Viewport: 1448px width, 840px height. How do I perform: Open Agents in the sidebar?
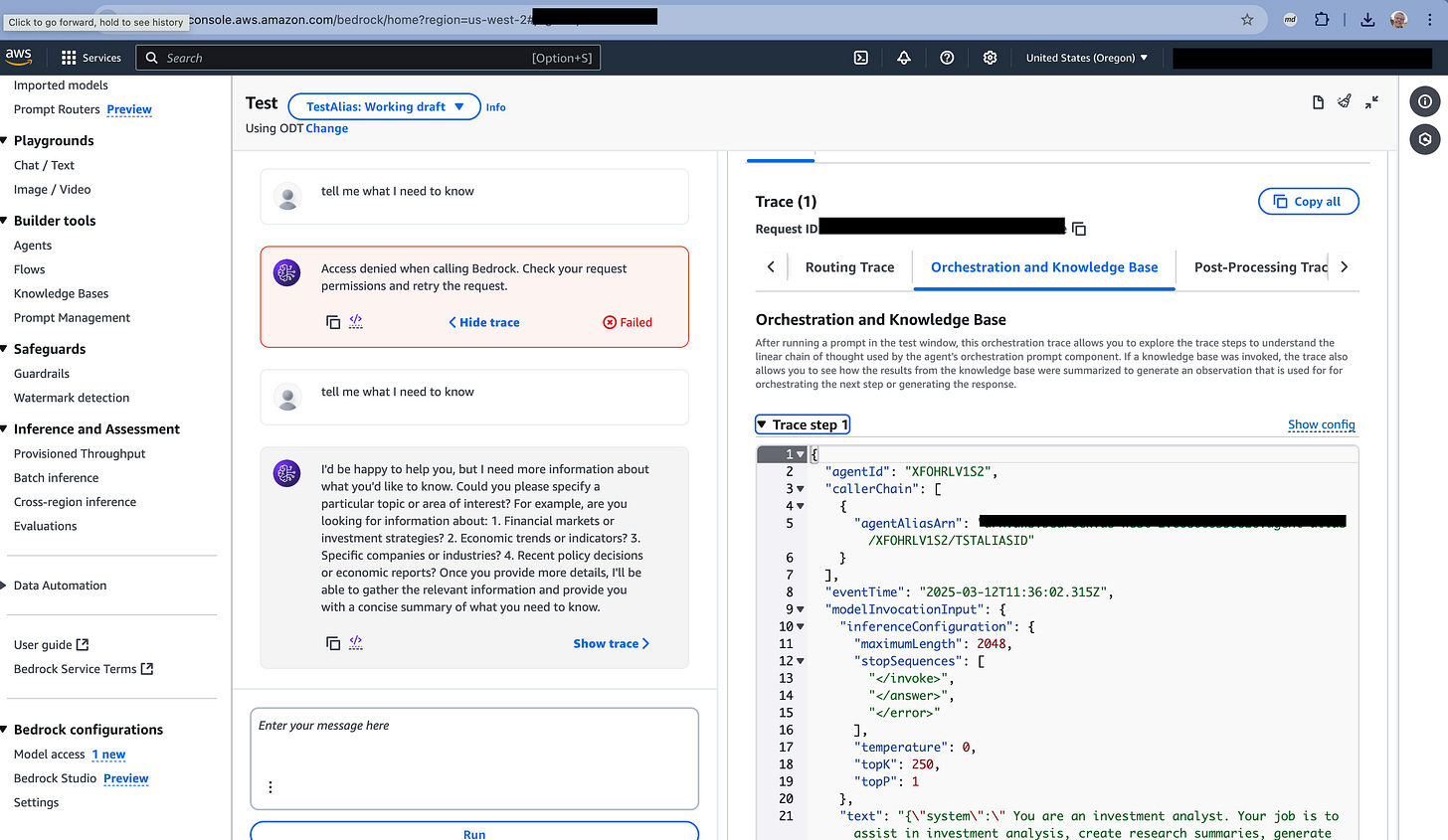tap(33, 246)
